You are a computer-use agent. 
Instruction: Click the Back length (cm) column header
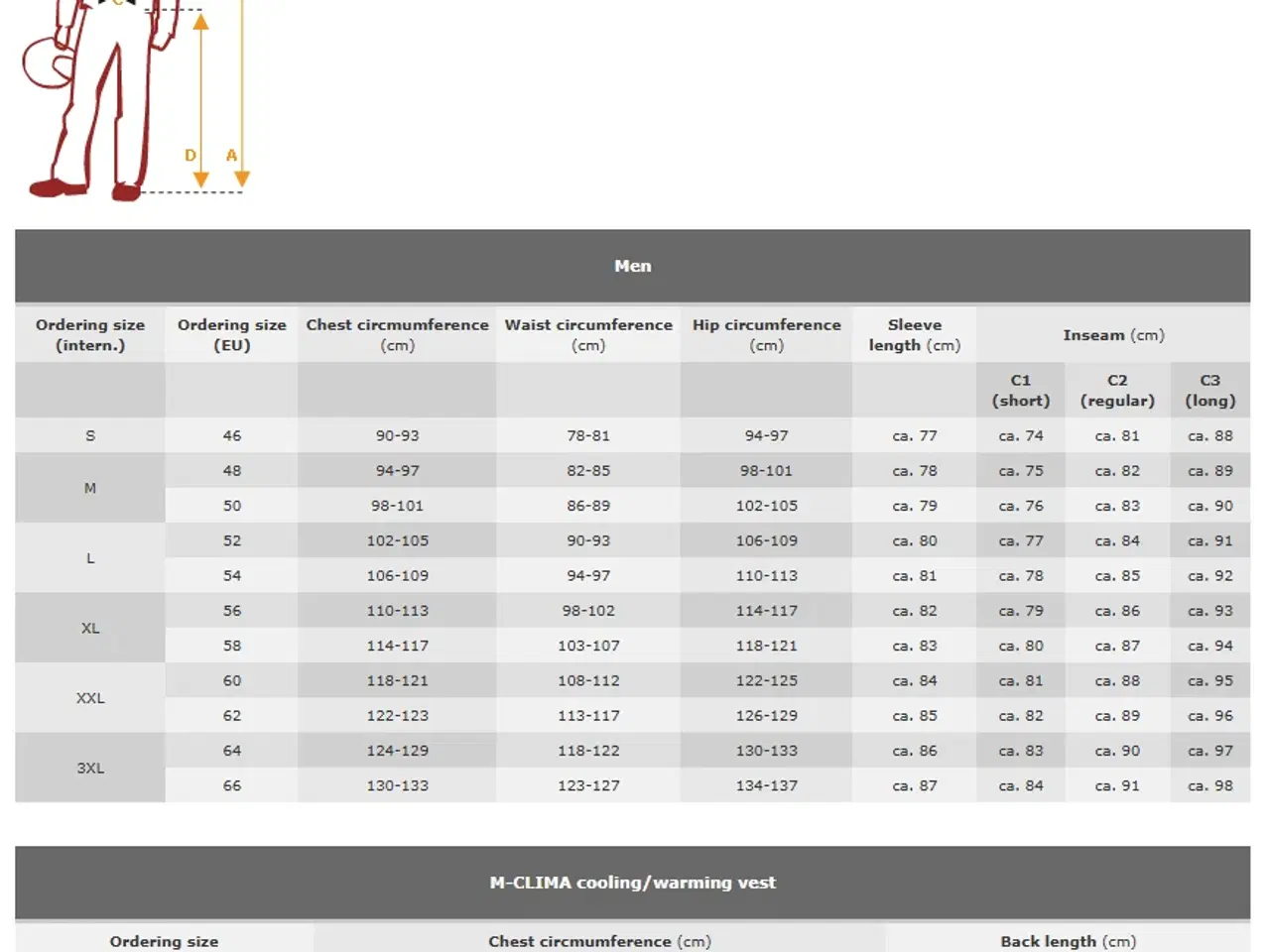1068,941
